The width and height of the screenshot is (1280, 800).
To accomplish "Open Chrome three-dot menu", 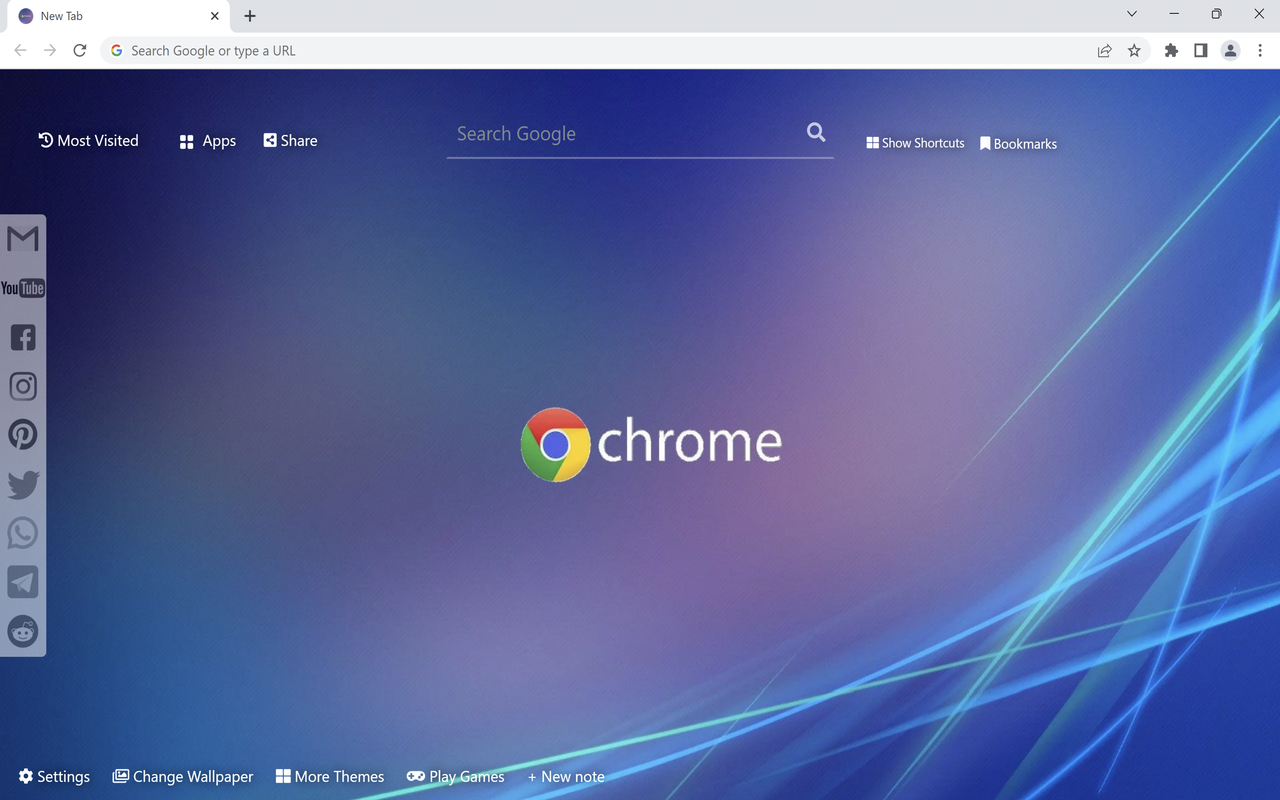I will click(1260, 51).
